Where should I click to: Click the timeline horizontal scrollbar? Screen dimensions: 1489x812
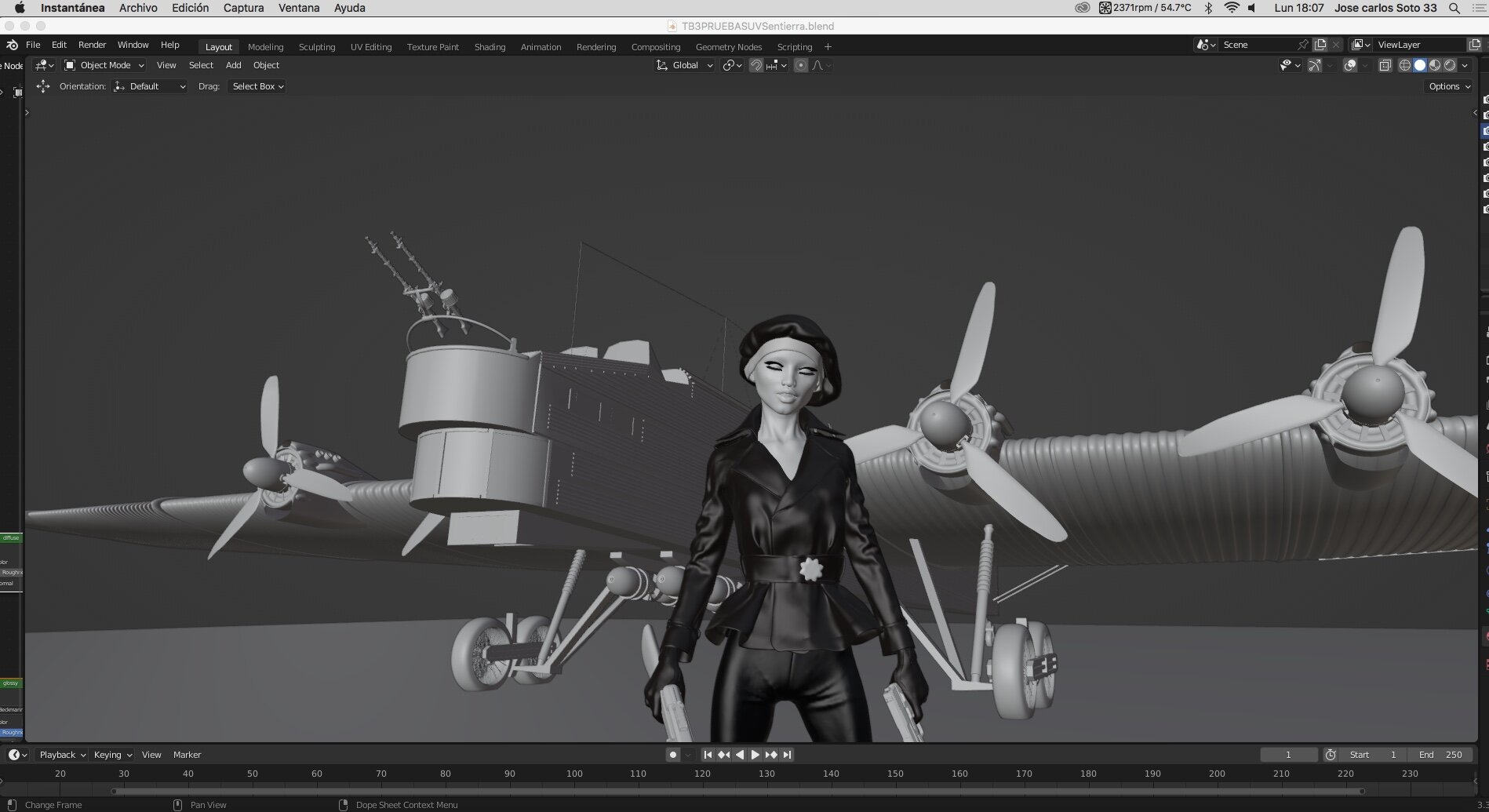click(738, 791)
